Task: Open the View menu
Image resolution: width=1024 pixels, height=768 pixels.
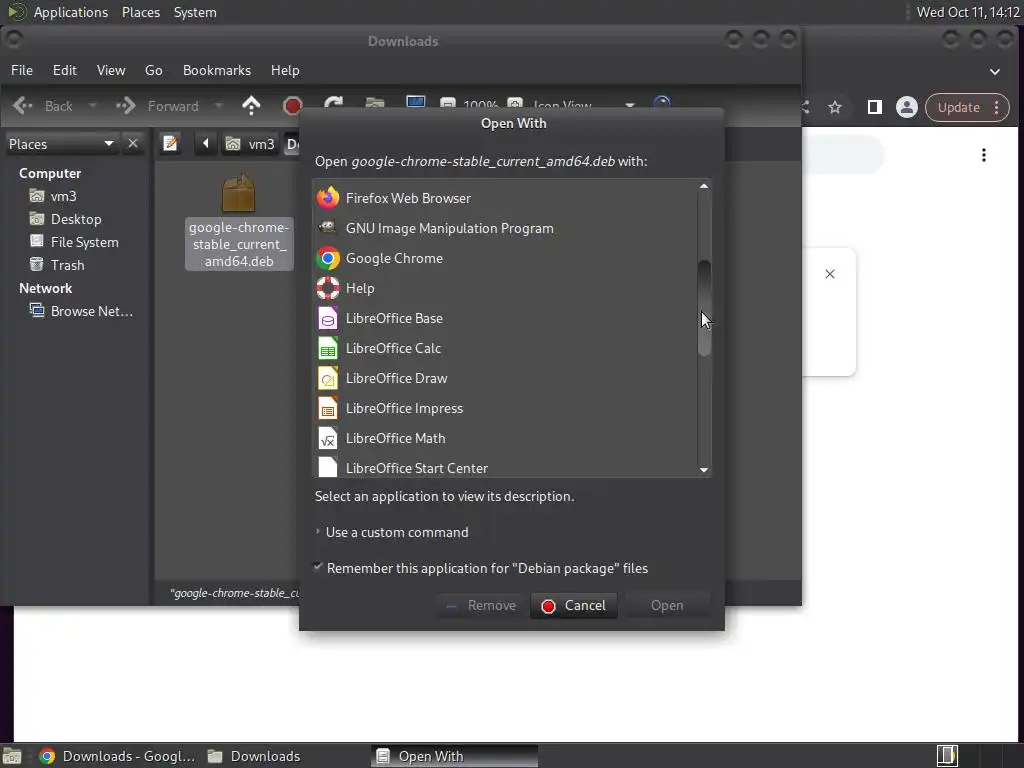Action: click(x=111, y=70)
